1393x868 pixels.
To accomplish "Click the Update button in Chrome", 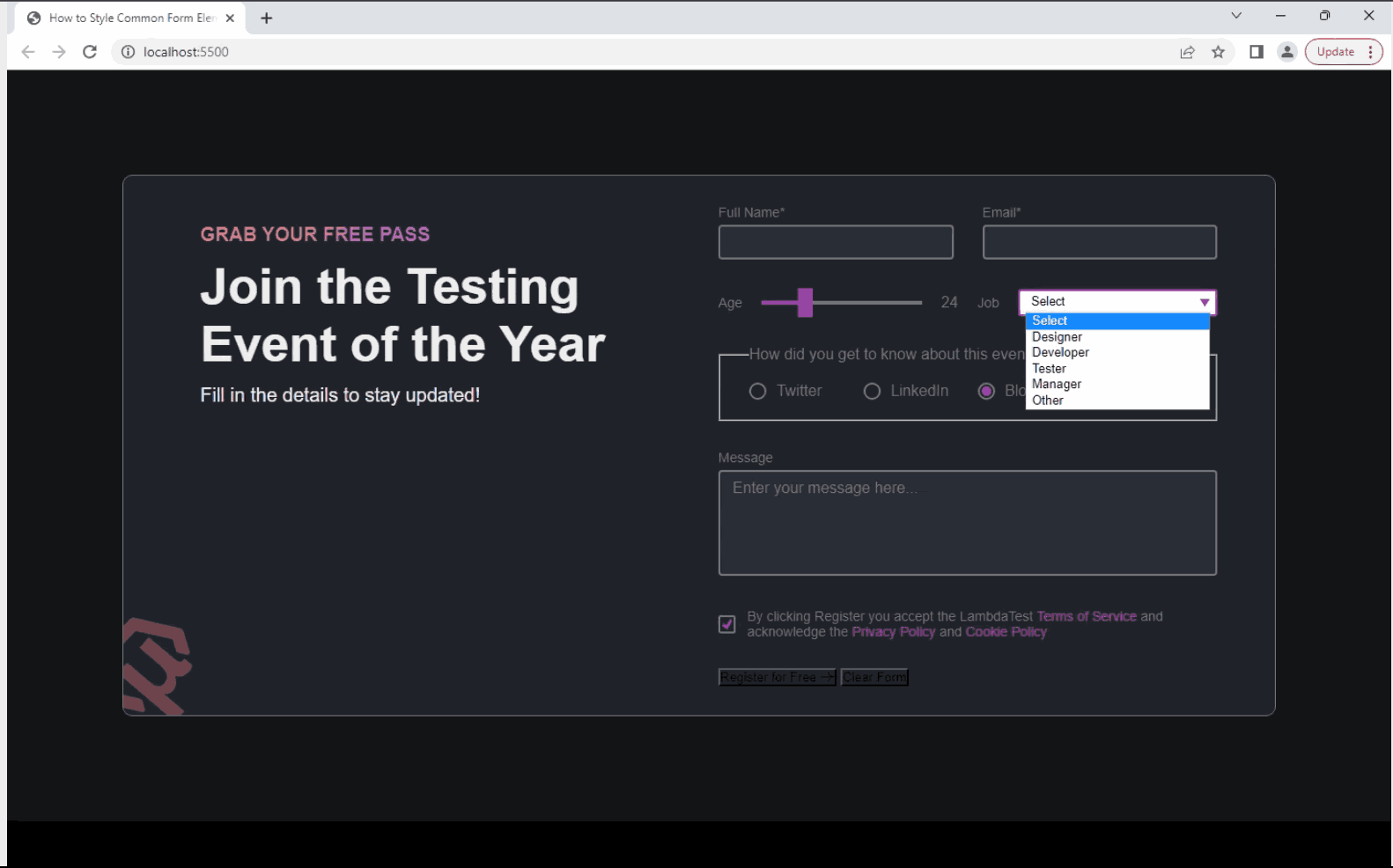I will pyautogui.click(x=1335, y=52).
